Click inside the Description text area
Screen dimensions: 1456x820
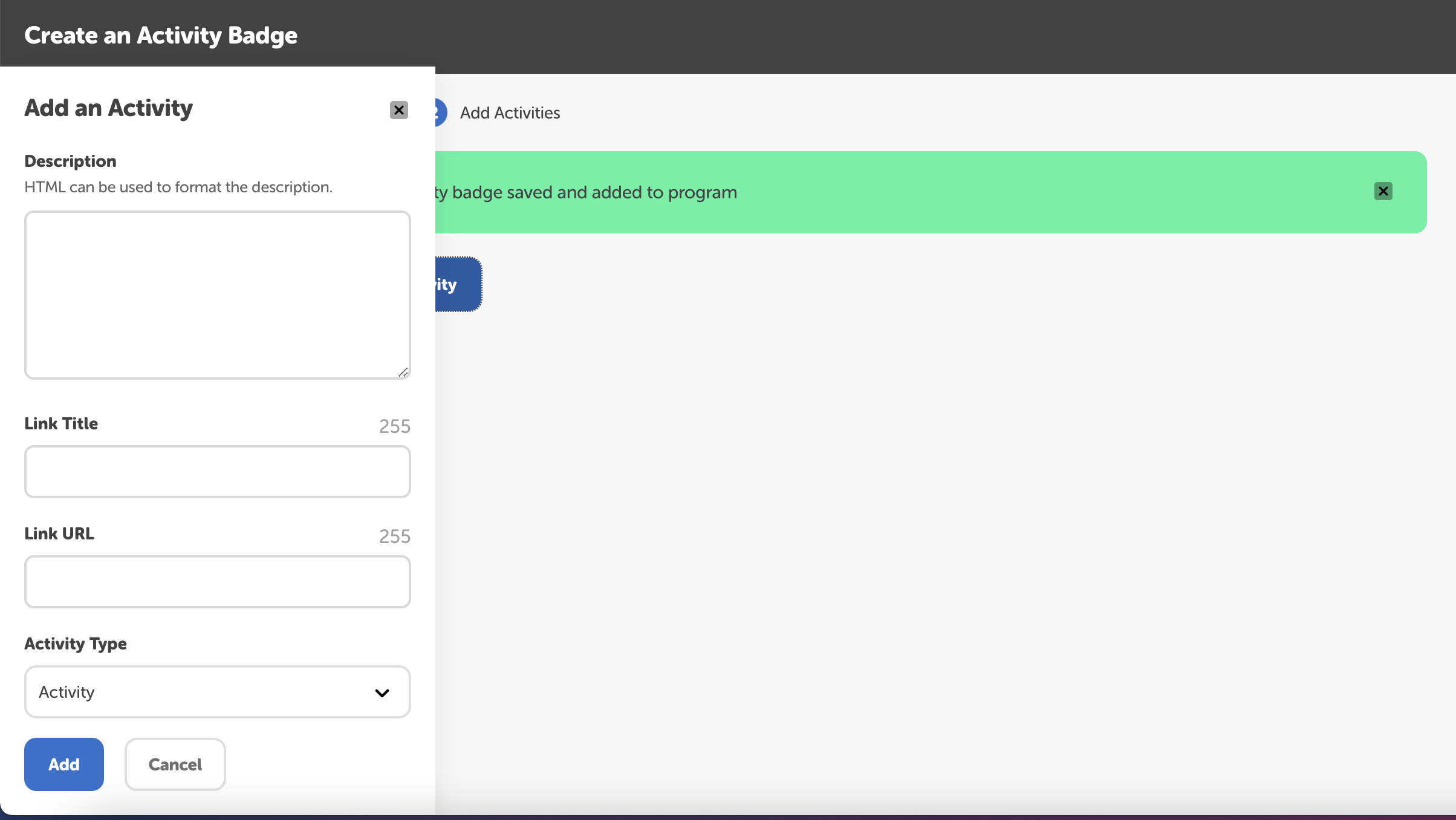point(217,294)
